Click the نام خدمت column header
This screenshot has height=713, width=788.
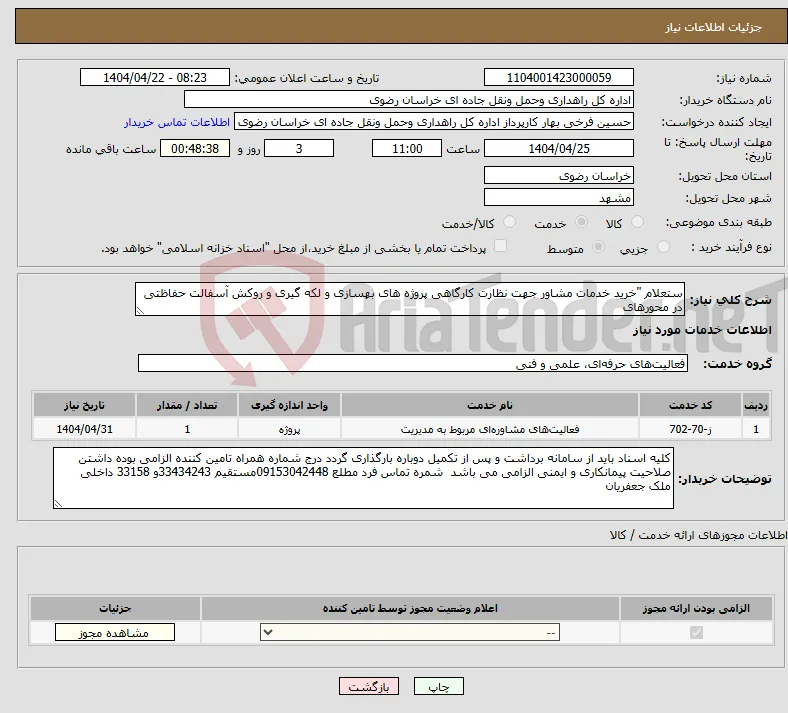click(x=490, y=405)
